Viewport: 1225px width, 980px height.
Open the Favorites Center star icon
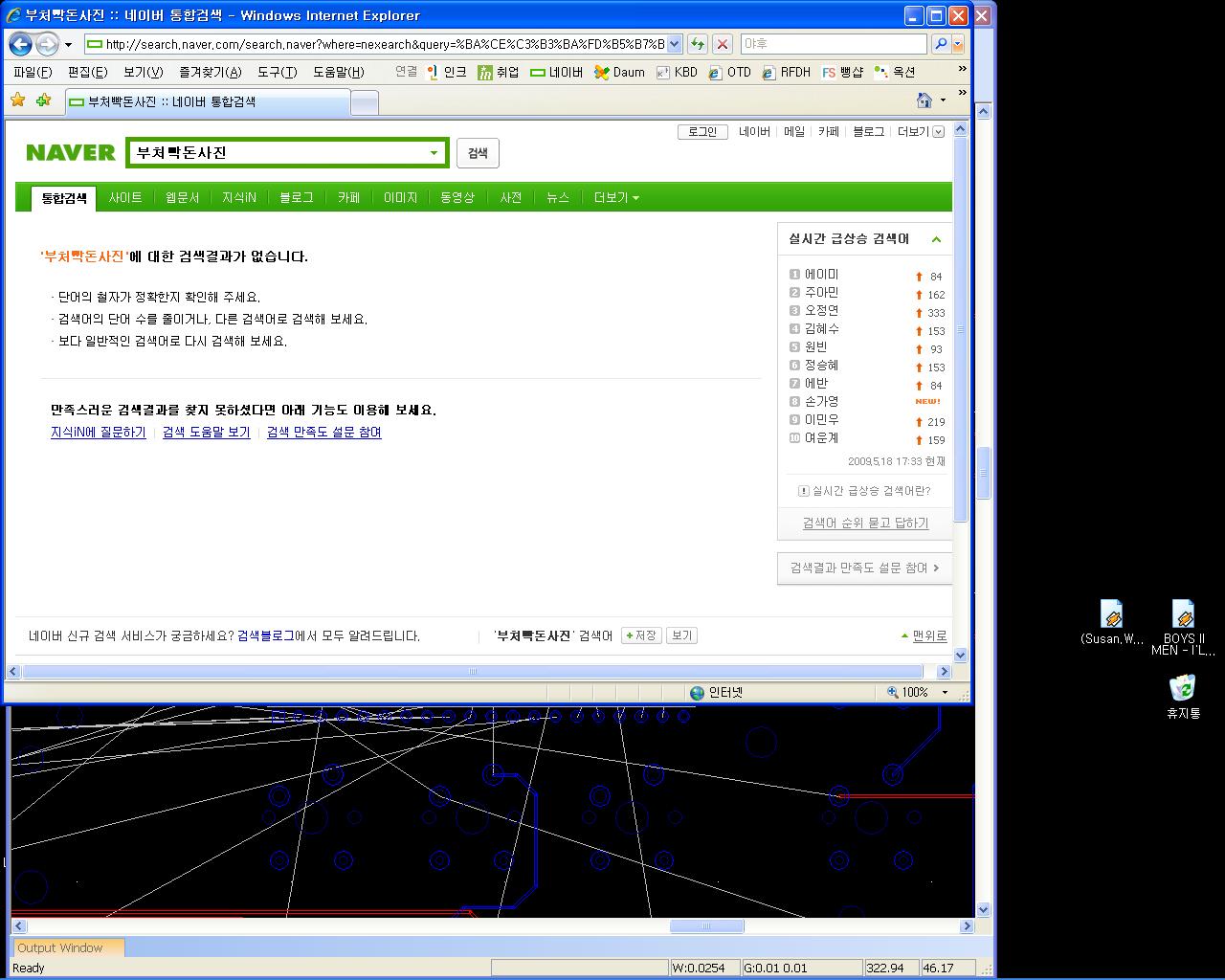[x=18, y=100]
